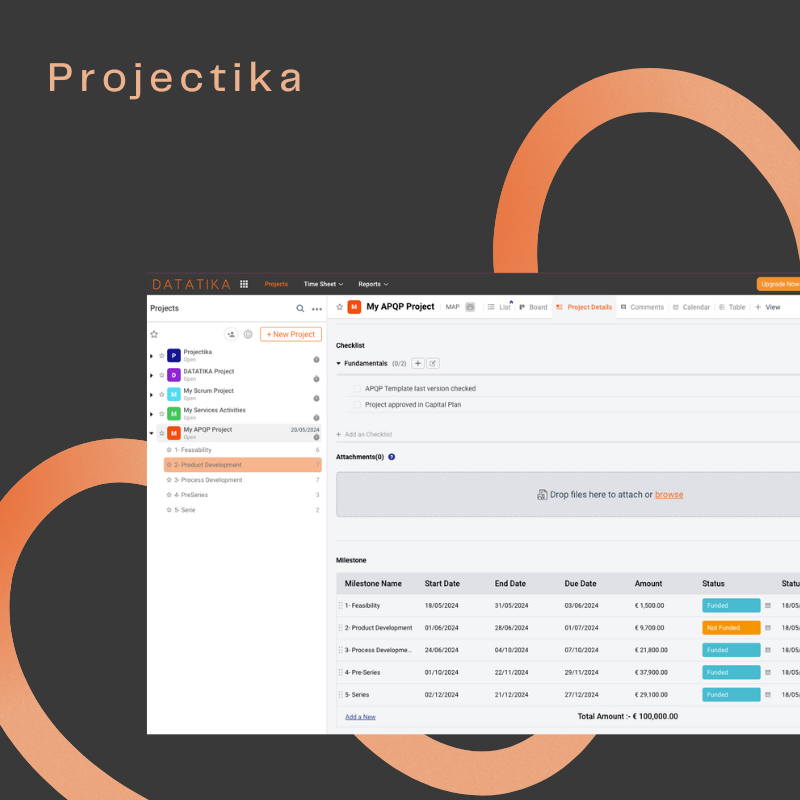Click the 'Add a New' milestone link
The image size is (800, 800).
360,717
